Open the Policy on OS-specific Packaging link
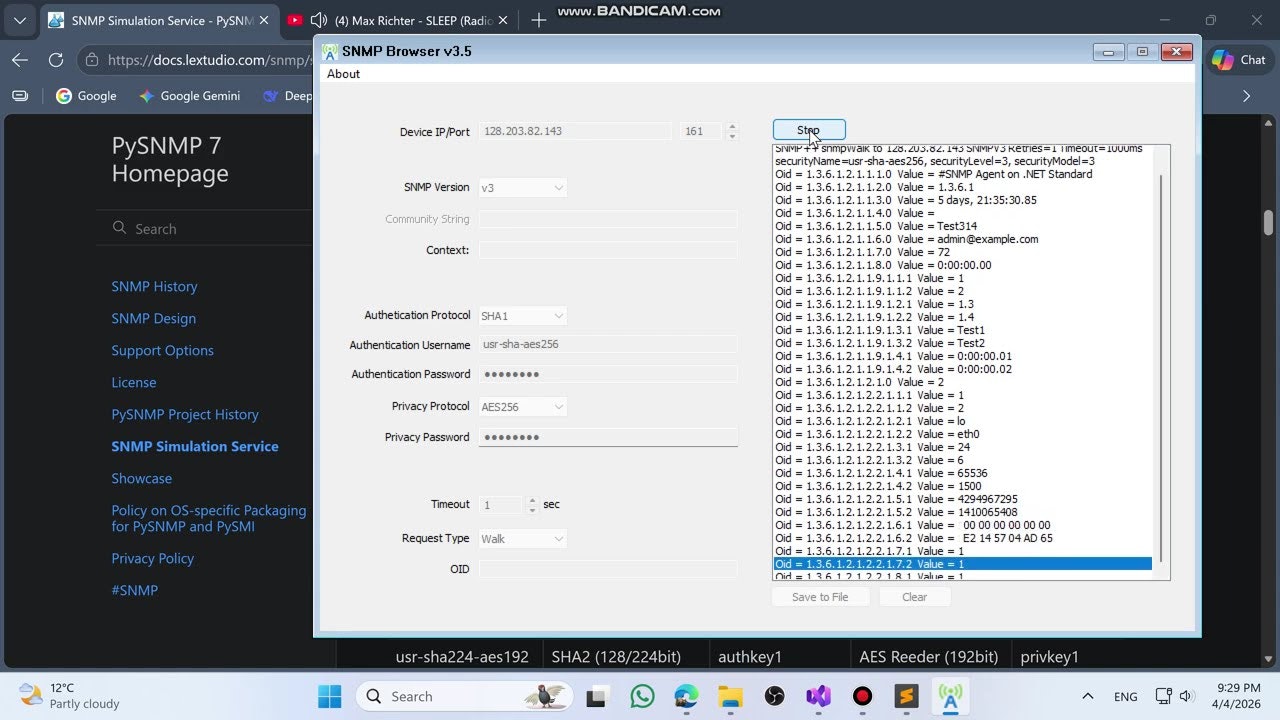1280x720 pixels. coord(209,518)
